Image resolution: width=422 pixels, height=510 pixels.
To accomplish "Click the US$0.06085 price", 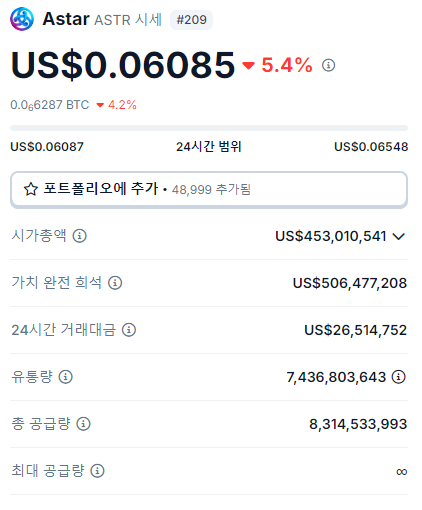I will [123, 65].
